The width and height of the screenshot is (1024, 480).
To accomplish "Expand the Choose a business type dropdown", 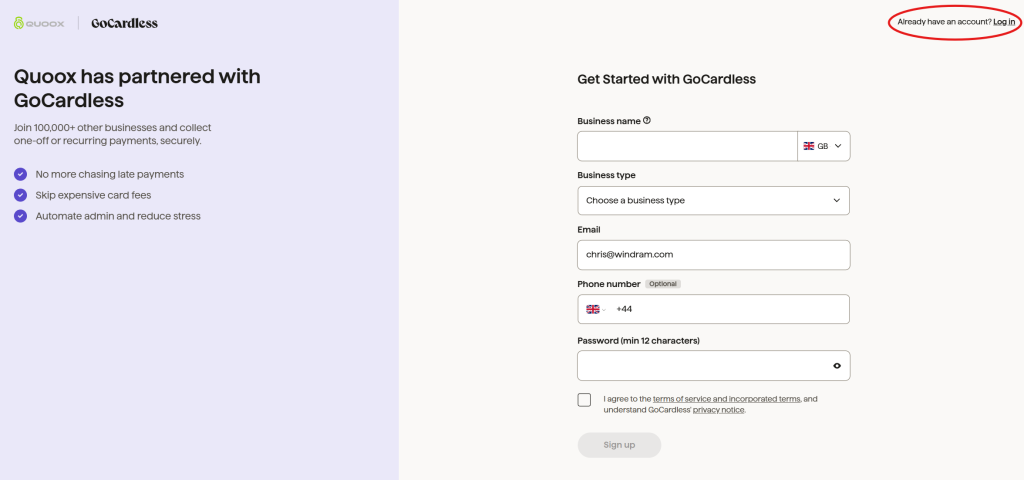I will coord(713,200).
